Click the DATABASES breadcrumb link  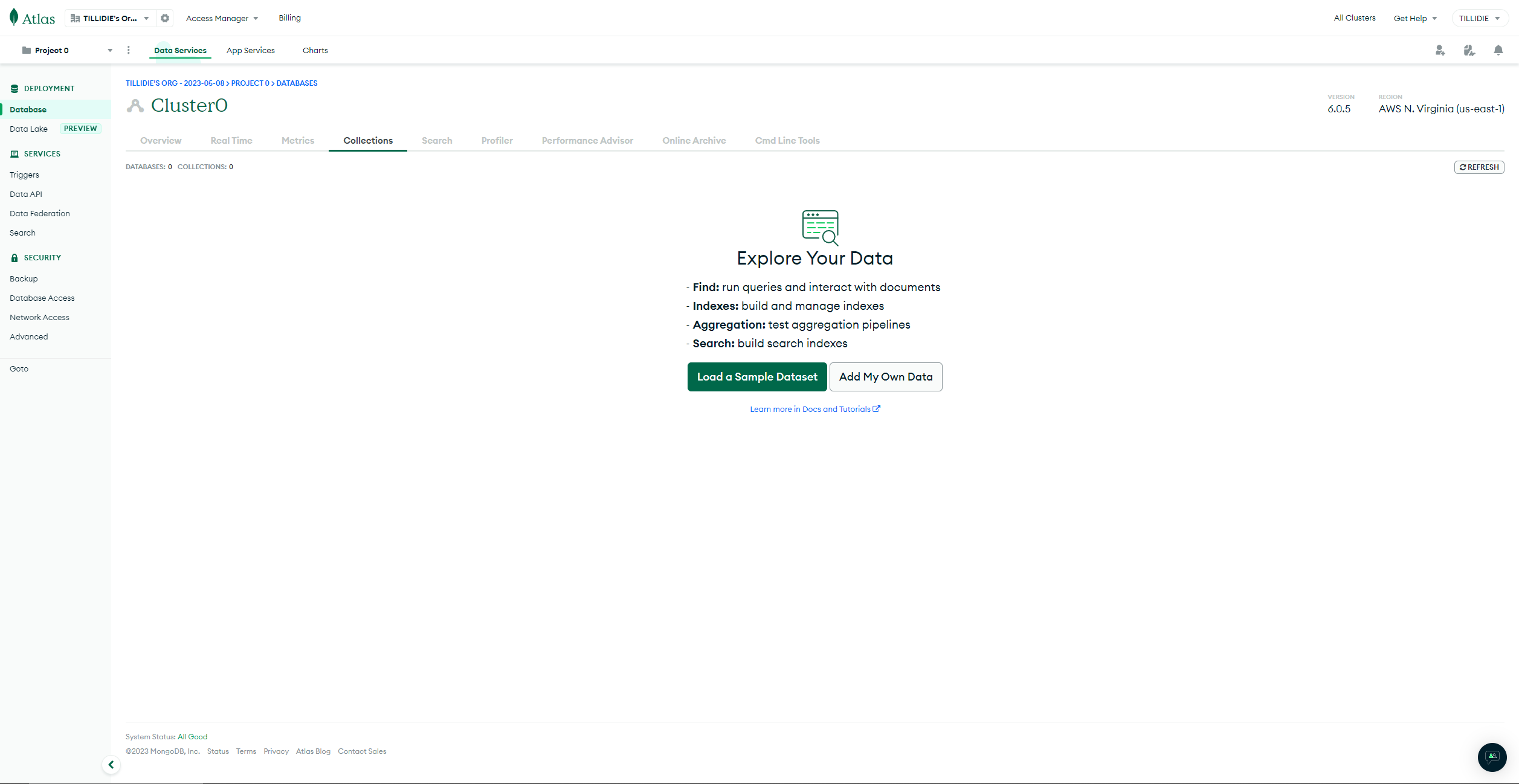297,83
